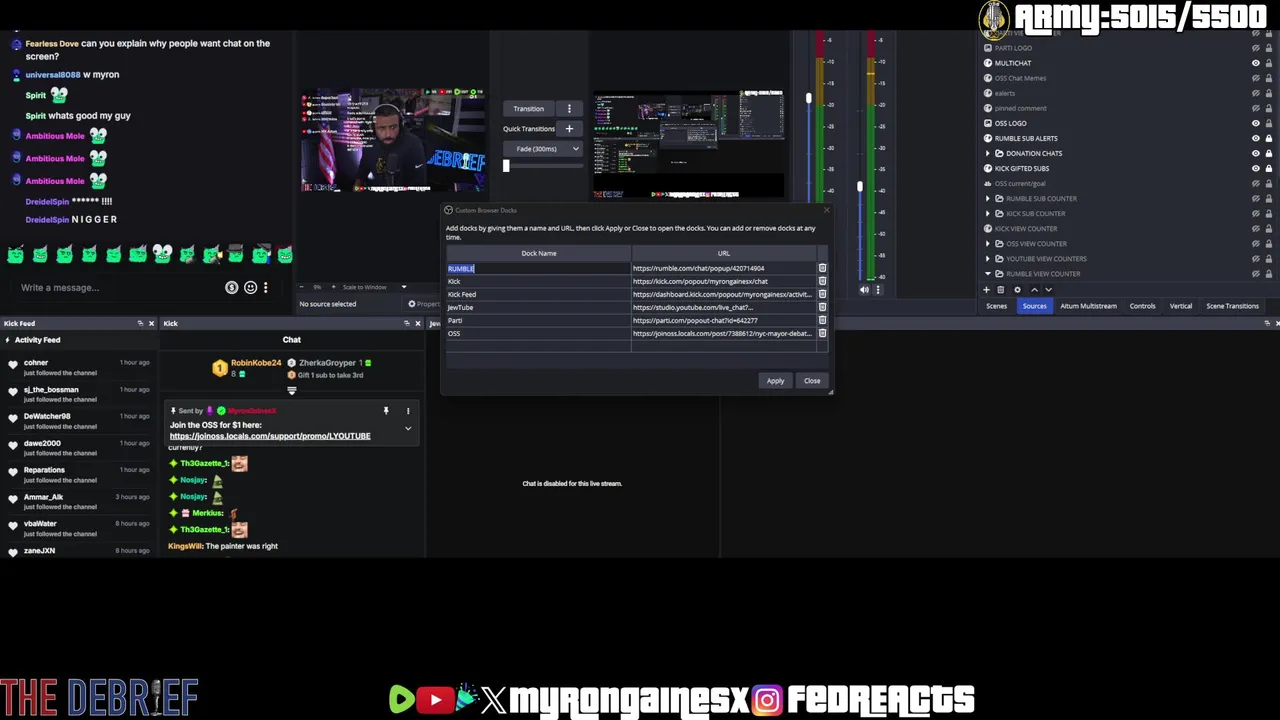Click the Transition button
Image resolution: width=1280 pixels, height=720 pixels.
click(529, 108)
